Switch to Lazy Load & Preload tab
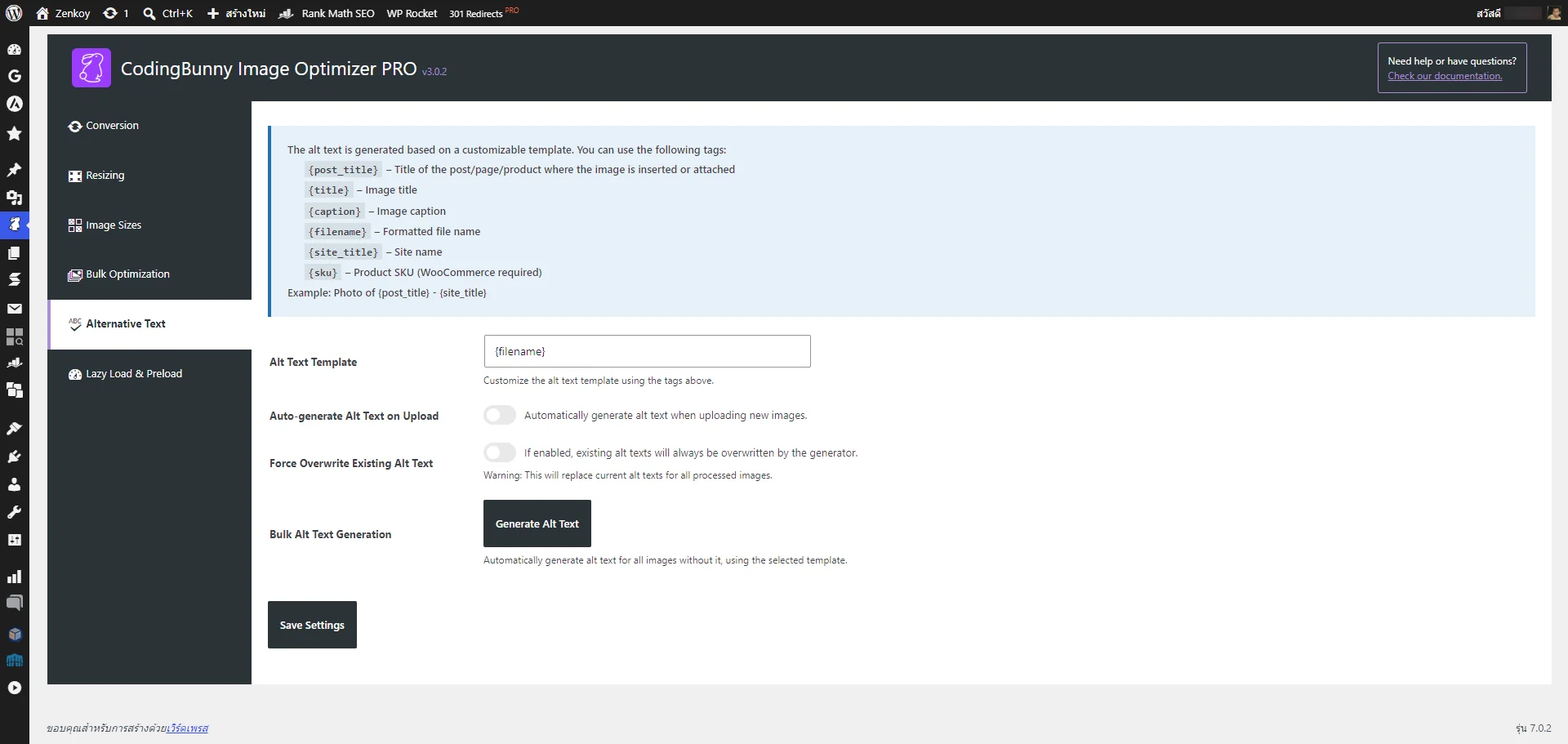This screenshot has width=1568, height=744. pyautogui.click(x=149, y=374)
